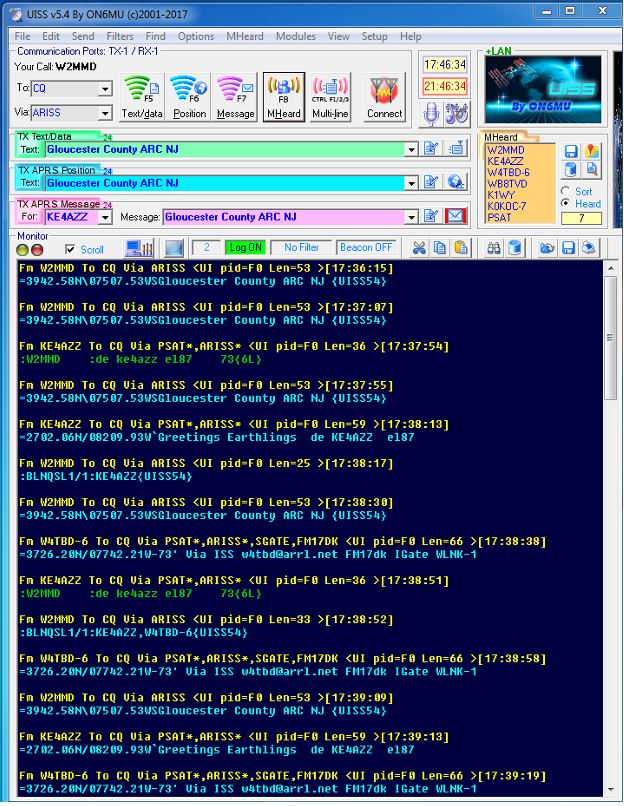Show MHeard stations on map
Image resolution: width=624 pixels, height=806 pixels.
pos(591,151)
